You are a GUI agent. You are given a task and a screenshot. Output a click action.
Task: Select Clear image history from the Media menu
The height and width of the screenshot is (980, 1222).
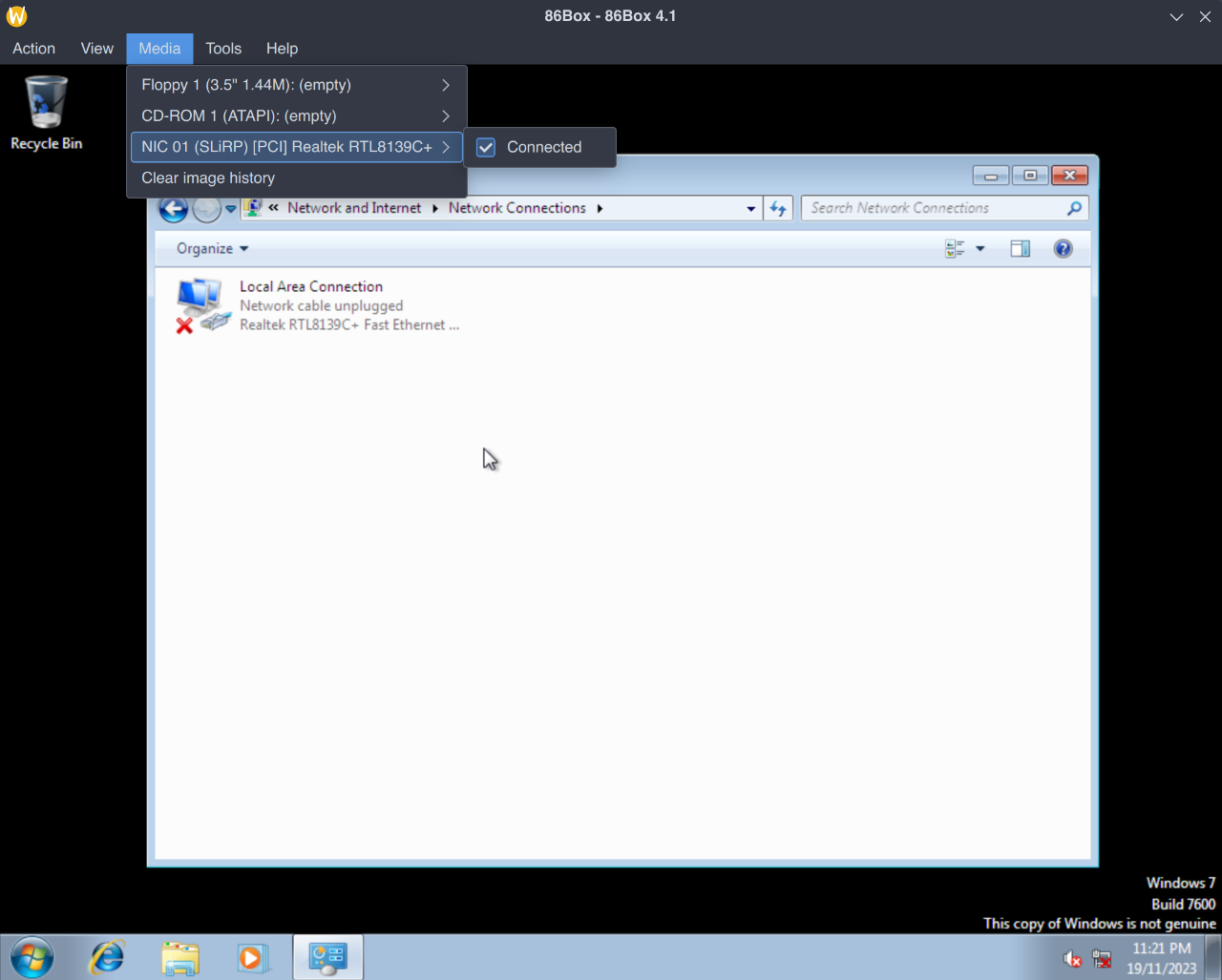pos(208,177)
